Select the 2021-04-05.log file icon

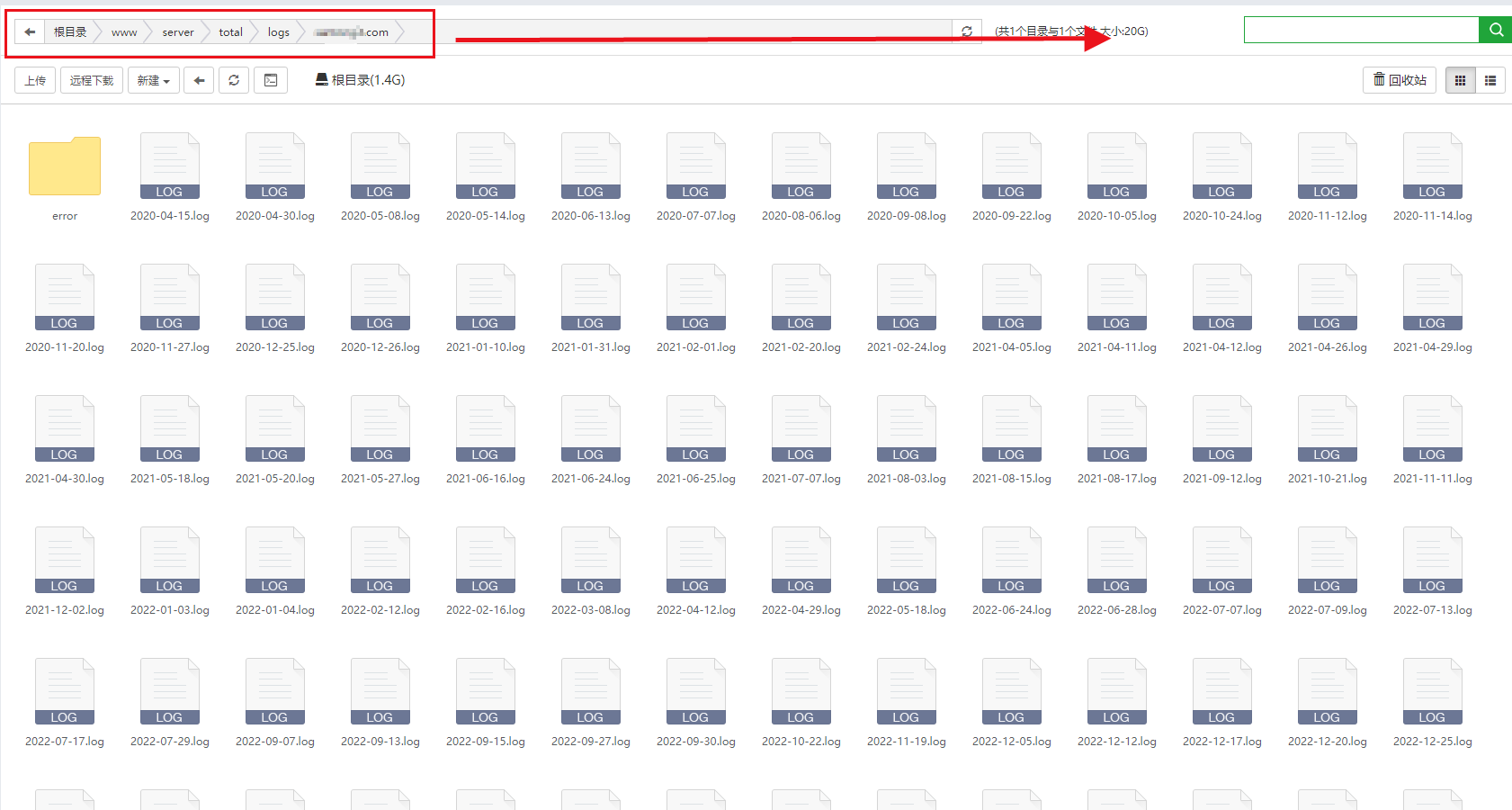(1011, 297)
